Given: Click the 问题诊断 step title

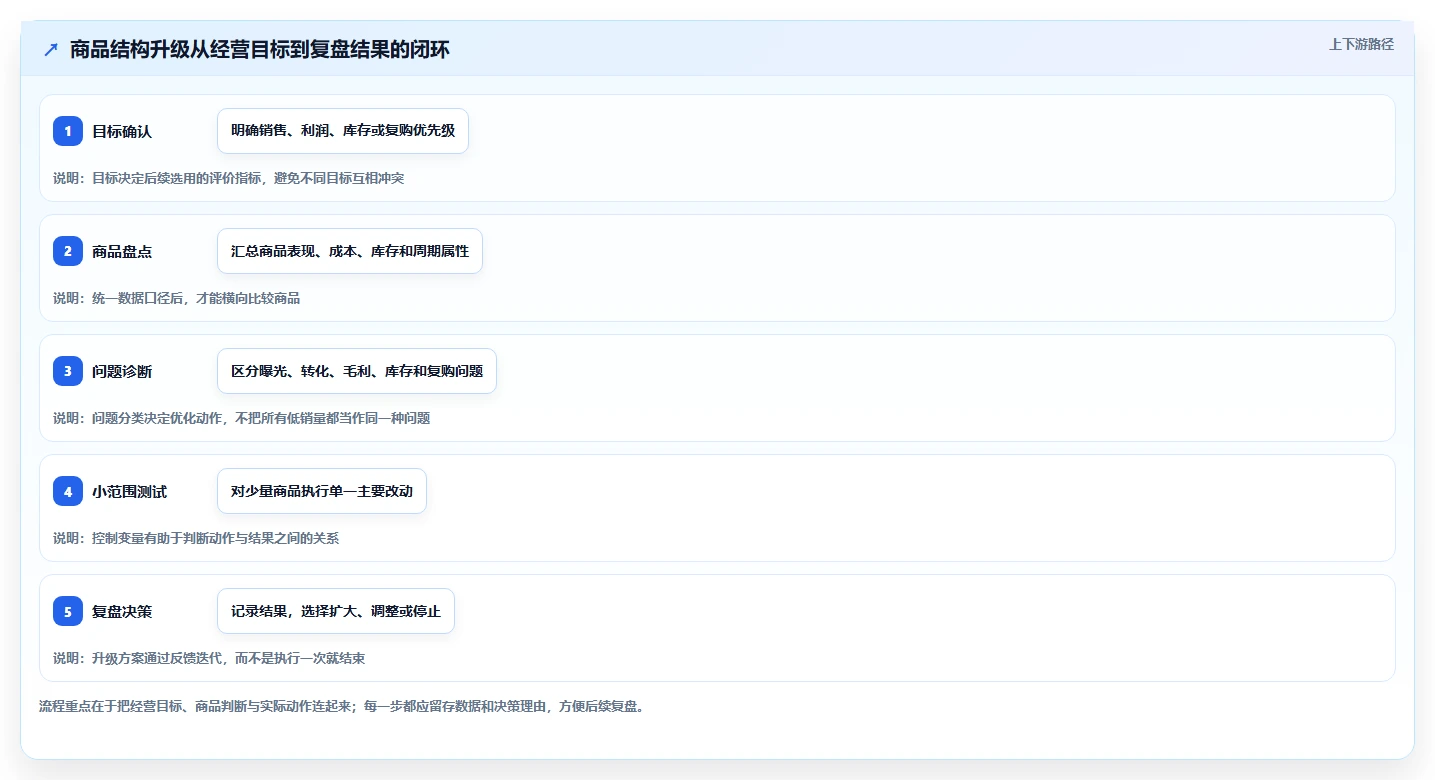Looking at the screenshot, I should pyautogui.click(x=122, y=372).
